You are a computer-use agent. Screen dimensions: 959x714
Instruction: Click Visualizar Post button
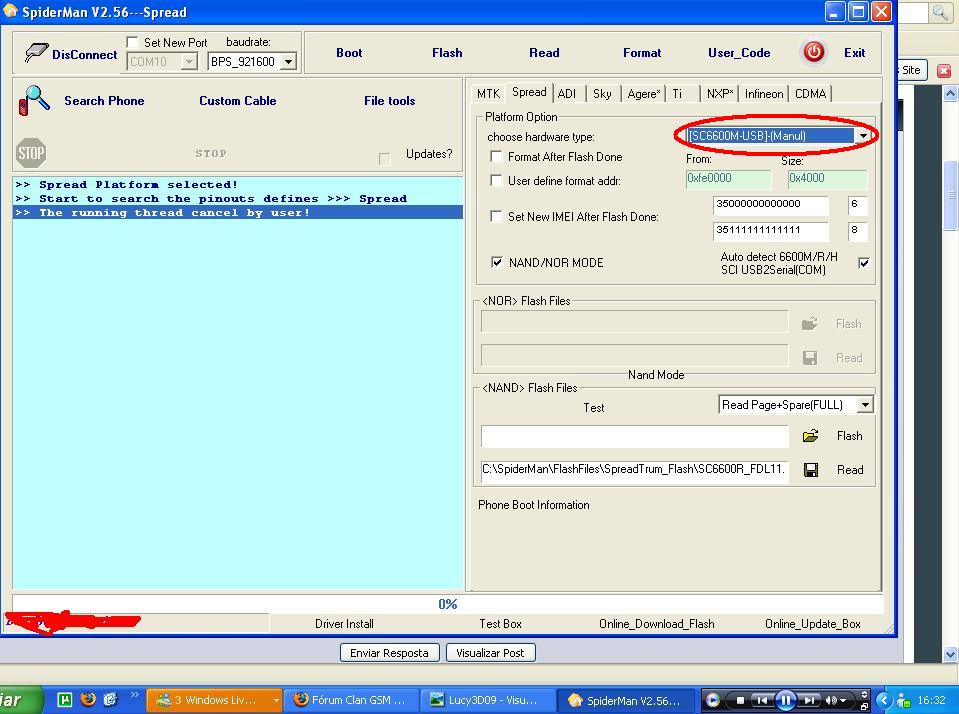point(490,653)
